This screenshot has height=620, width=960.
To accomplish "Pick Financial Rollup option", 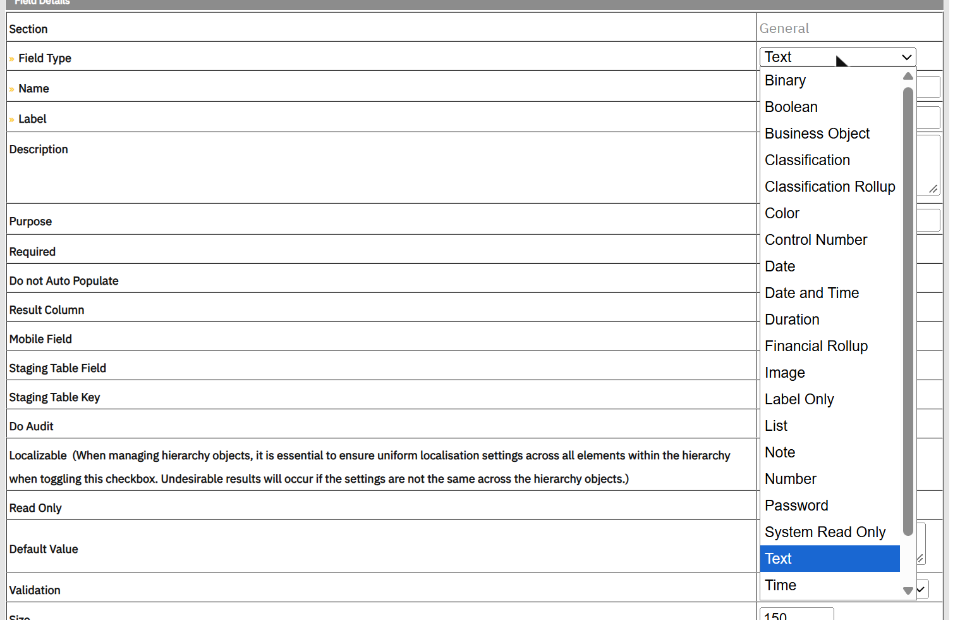I will pos(830,346).
